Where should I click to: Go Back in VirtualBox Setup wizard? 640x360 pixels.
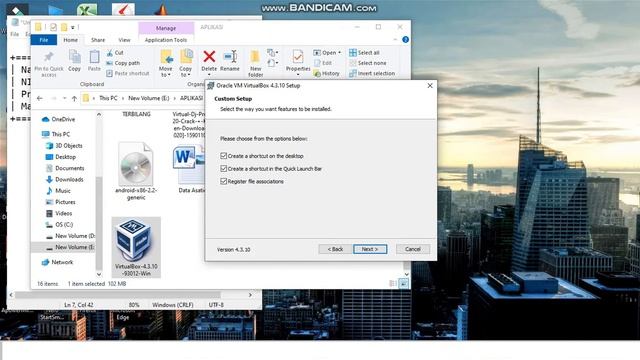[x=335, y=249]
